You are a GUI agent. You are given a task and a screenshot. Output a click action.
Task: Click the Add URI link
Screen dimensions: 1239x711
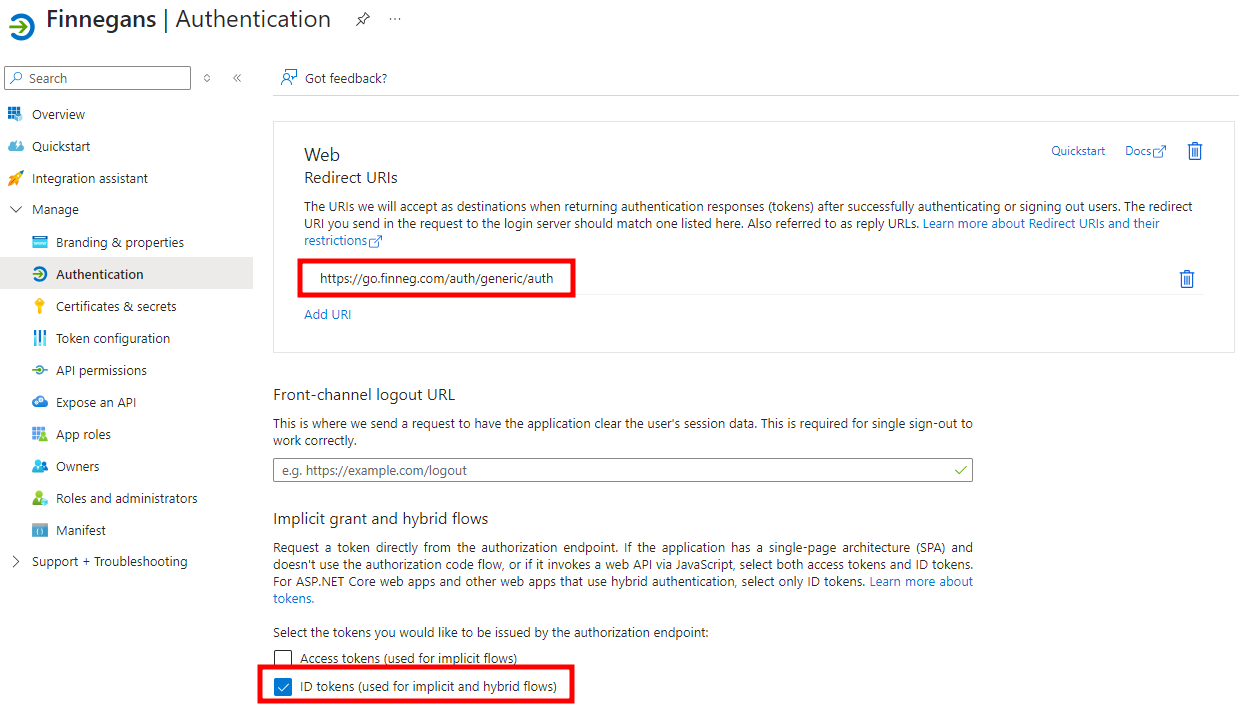pyautogui.click(x=327, y=314)
